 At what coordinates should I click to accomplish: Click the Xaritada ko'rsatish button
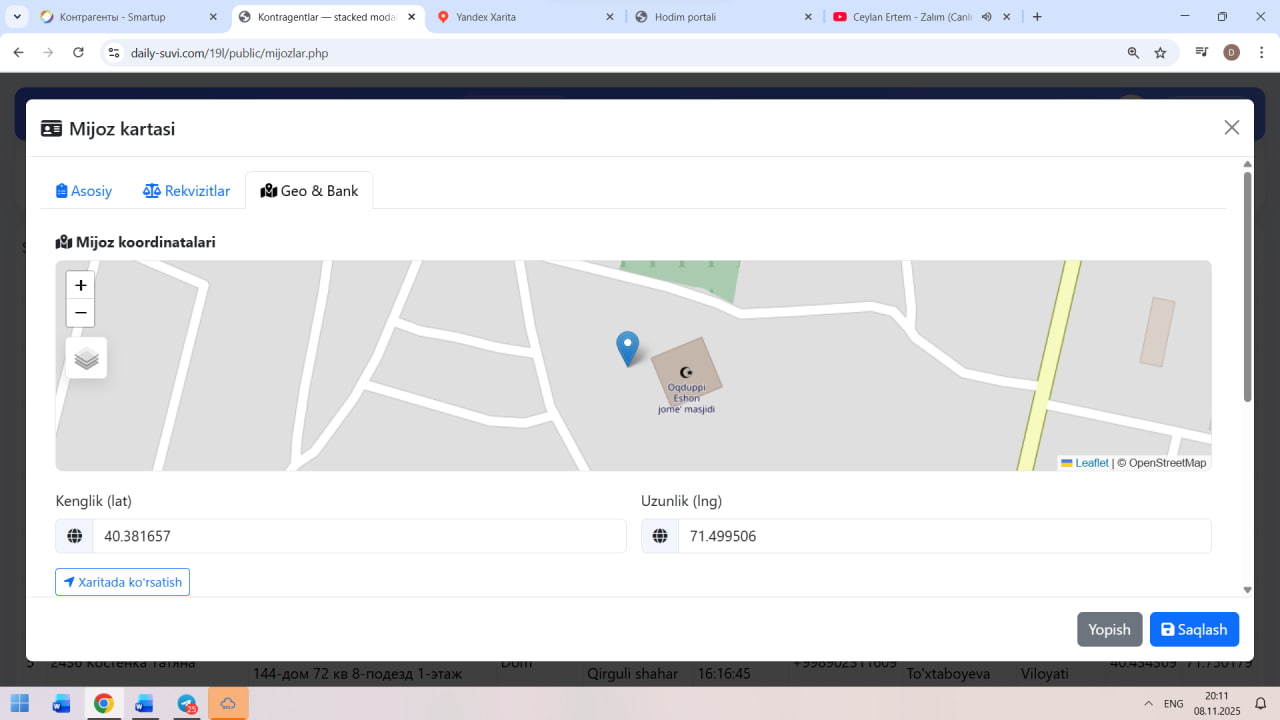tap(123, 582)
